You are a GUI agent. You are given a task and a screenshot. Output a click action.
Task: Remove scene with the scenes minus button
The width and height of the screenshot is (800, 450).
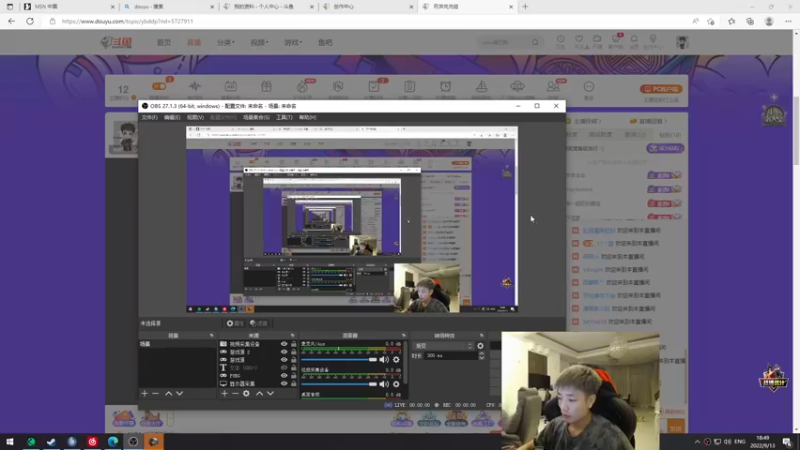click(x=156, y=393)
